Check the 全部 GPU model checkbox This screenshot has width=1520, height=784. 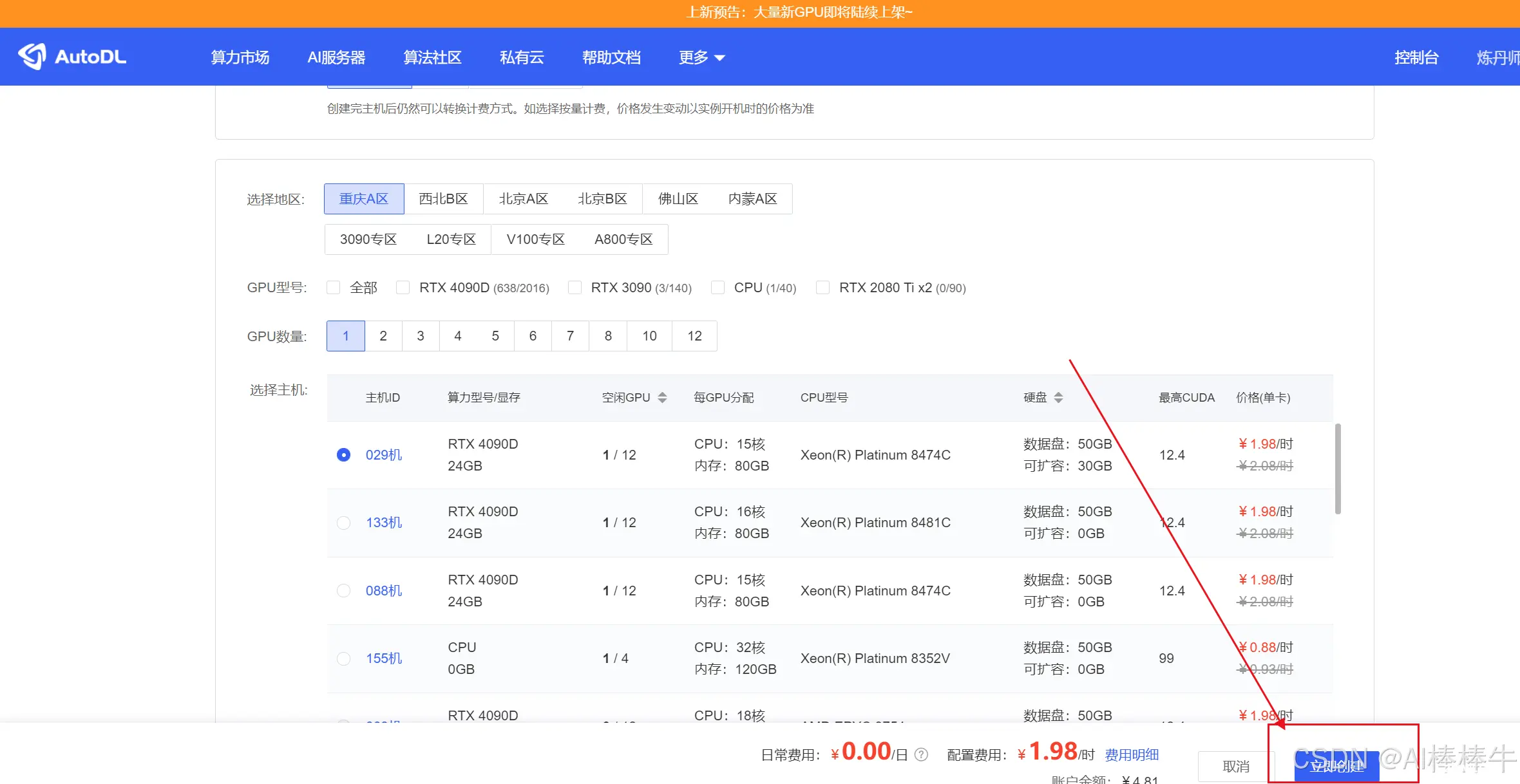(333, 288)
